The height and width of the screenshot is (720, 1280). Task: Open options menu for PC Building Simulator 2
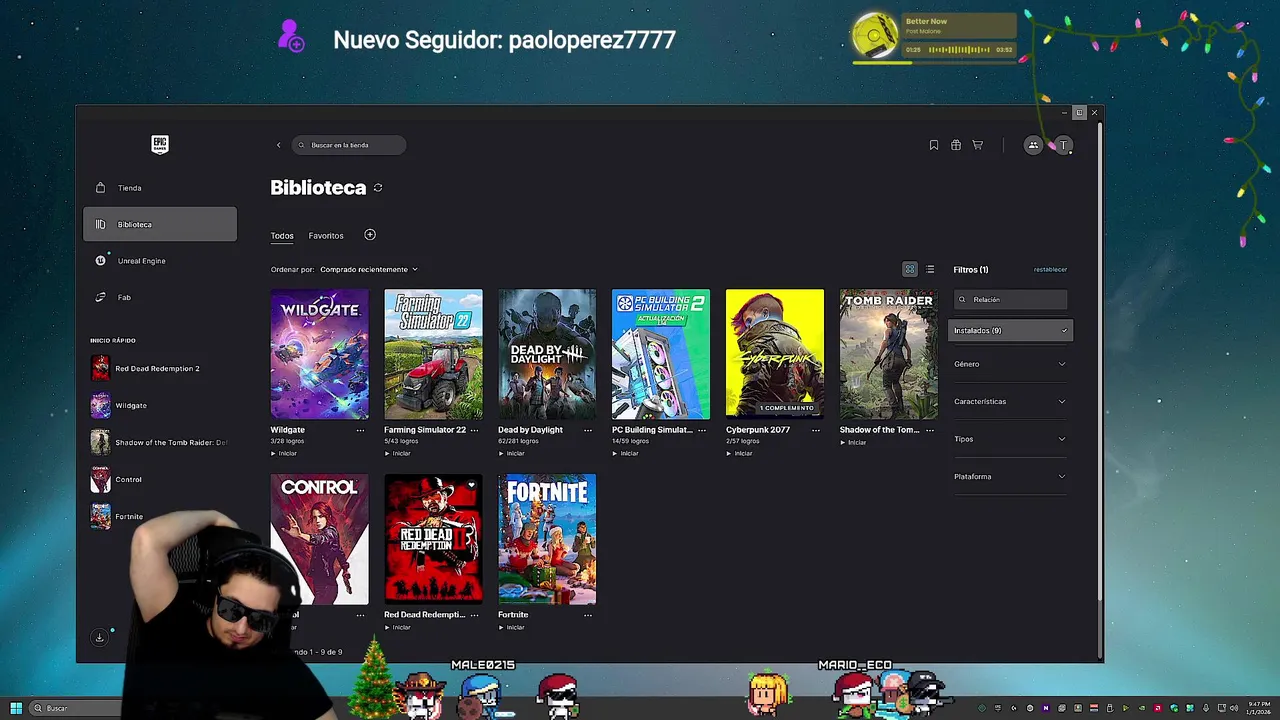702,430
